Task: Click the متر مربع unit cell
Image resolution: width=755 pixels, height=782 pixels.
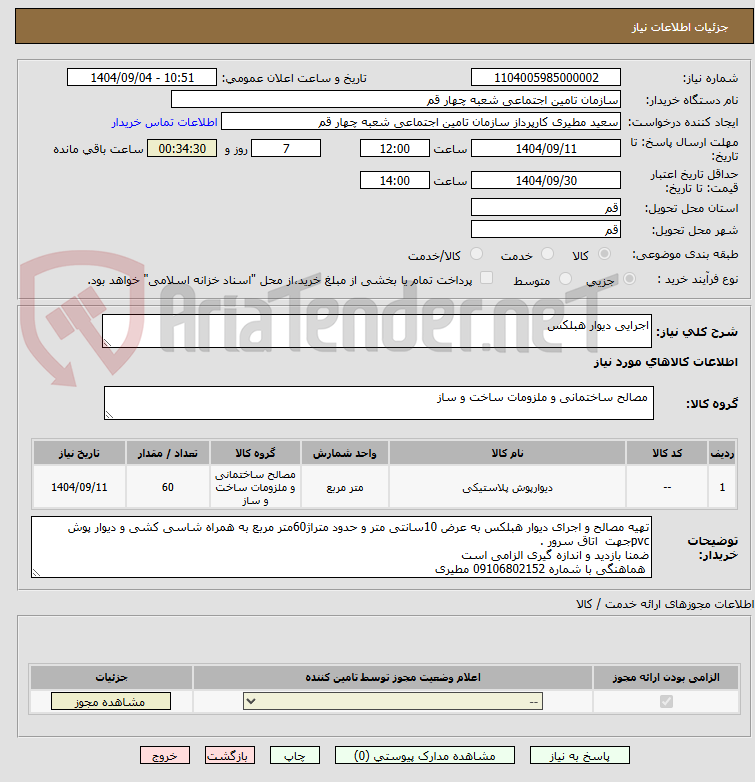Action: click(x=345, y=487)
